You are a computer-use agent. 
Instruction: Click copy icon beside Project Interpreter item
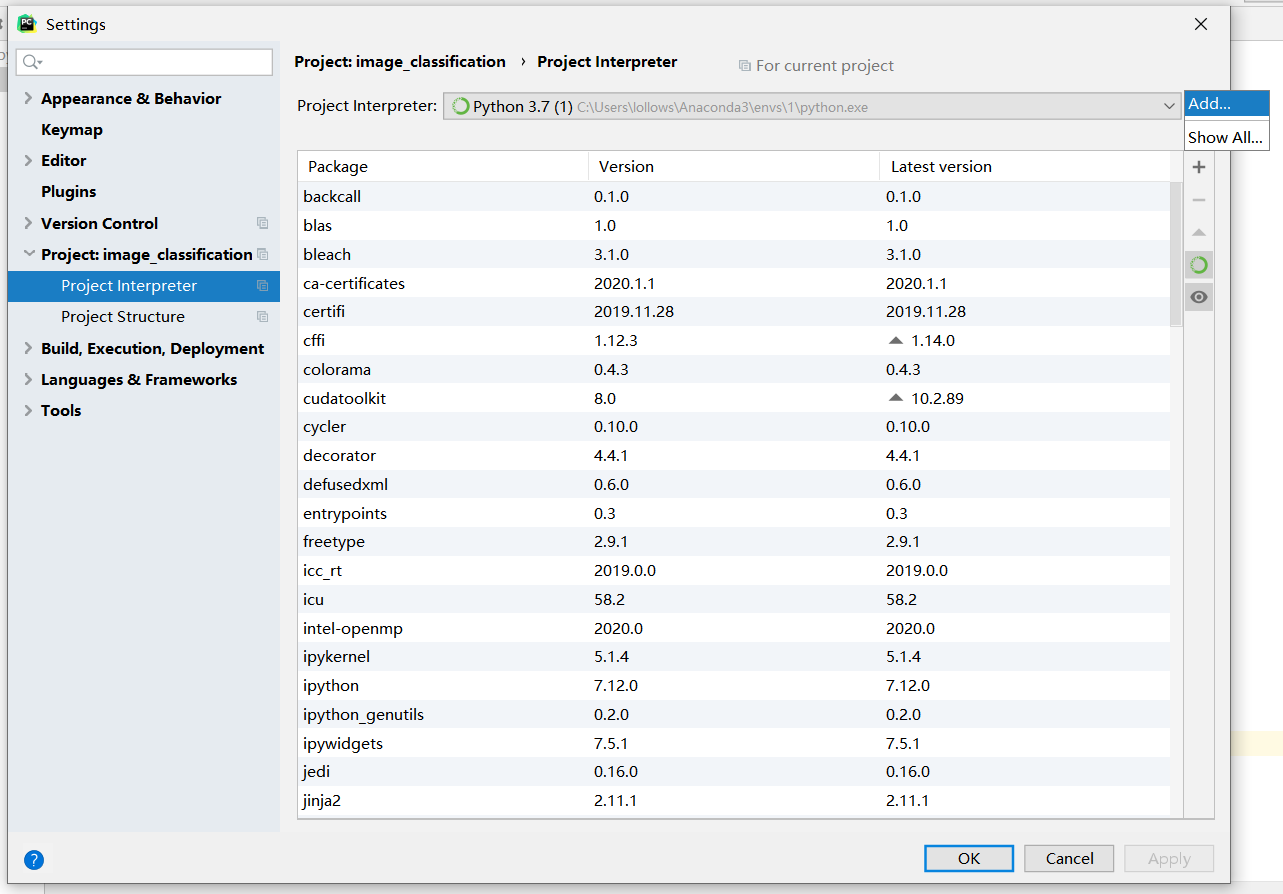[262, 286]
